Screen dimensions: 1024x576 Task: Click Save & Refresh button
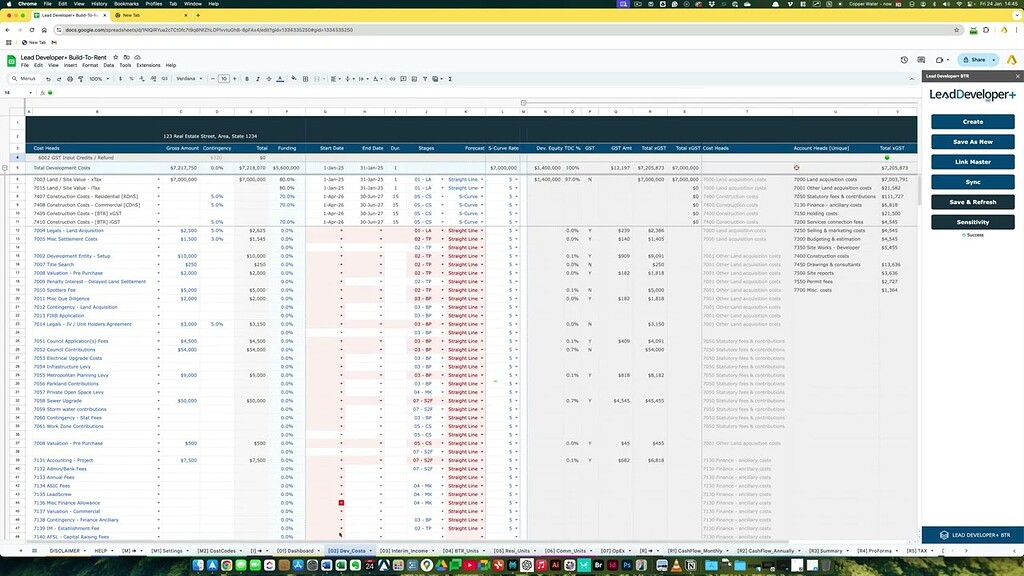972,202
